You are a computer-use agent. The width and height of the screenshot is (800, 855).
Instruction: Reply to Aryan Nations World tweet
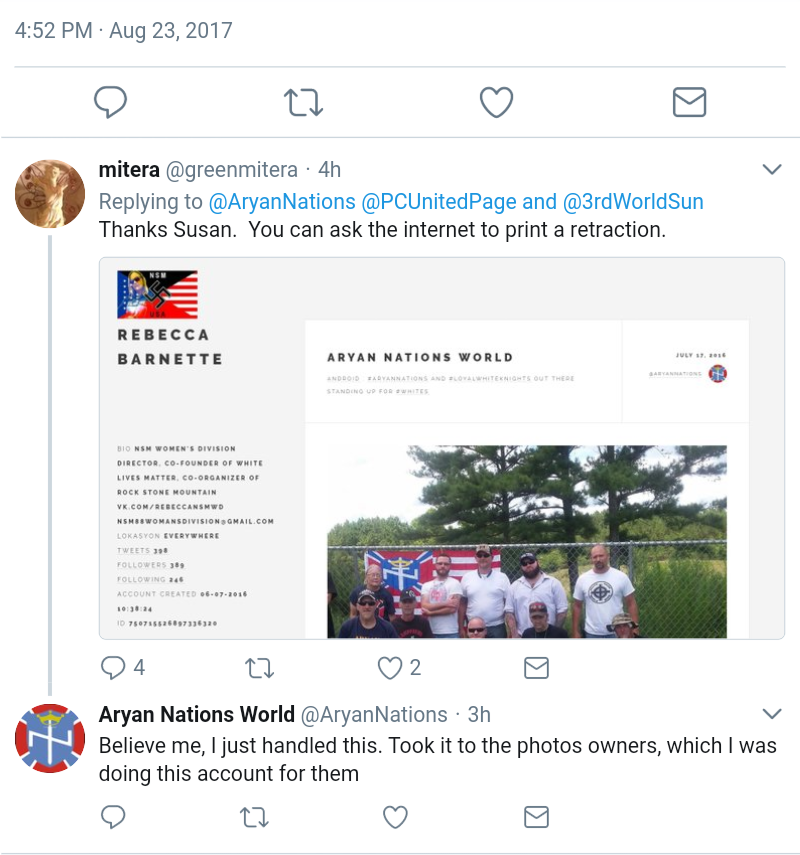pyautogui.click(x=115, y=817)
